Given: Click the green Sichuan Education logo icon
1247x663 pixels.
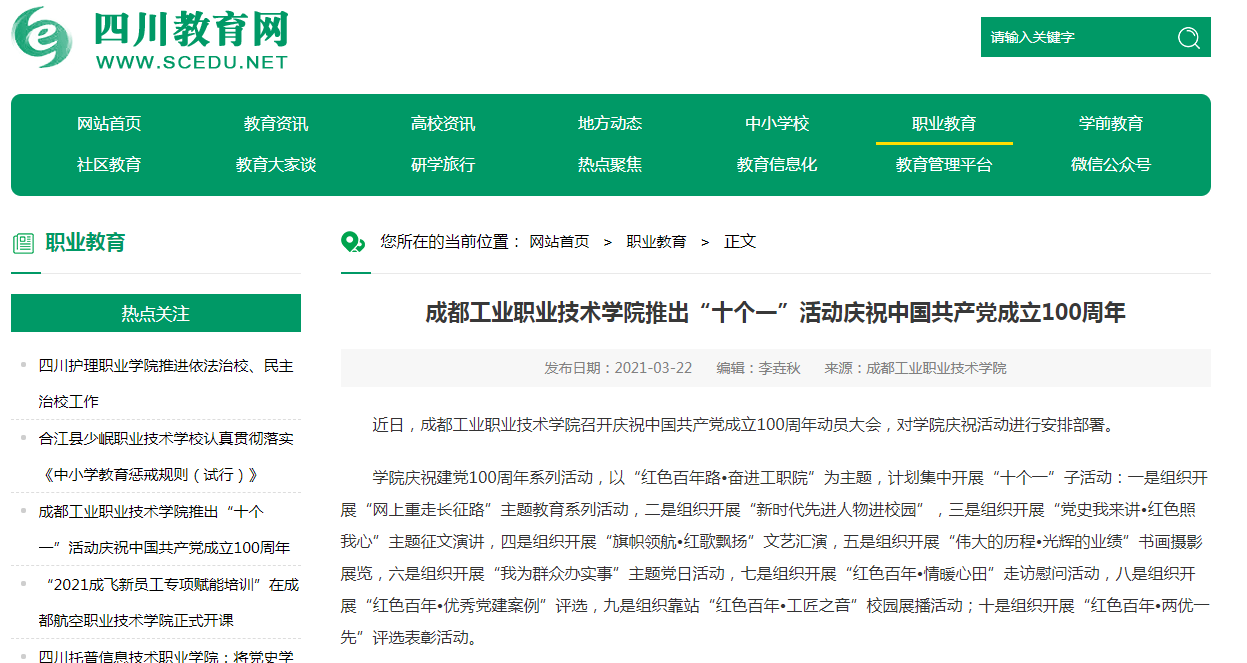Looking at the screenshot, I should pyautogui.click(x=42, y=37).
